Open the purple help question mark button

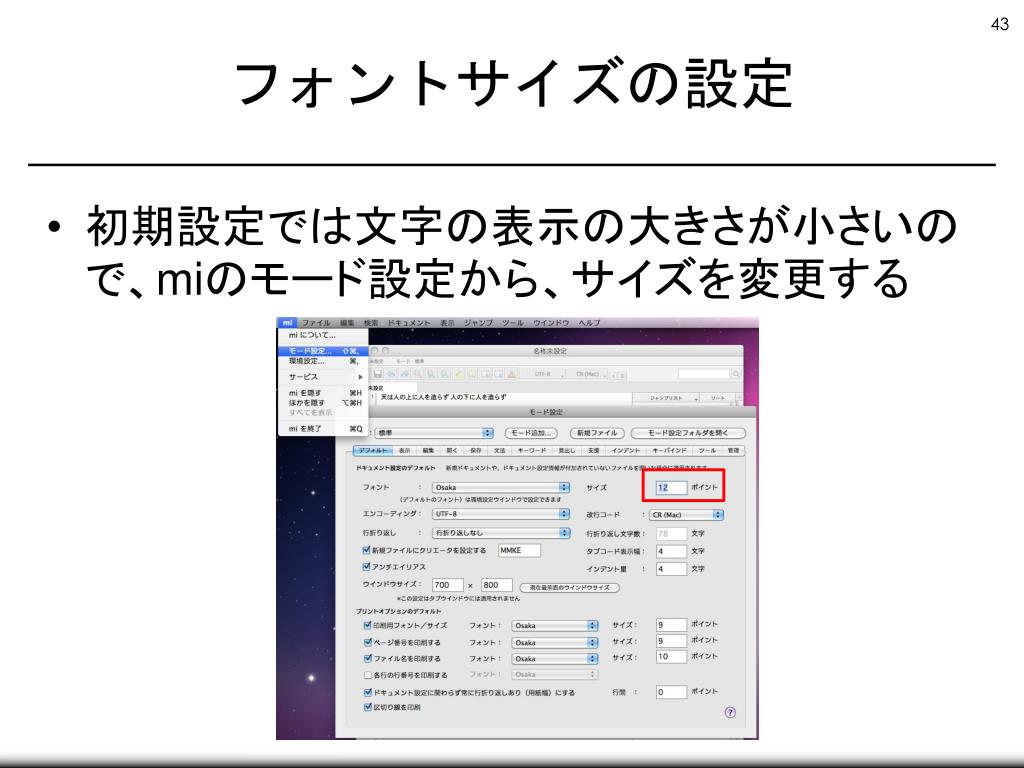pyautogui.click(x=730, y=712)
